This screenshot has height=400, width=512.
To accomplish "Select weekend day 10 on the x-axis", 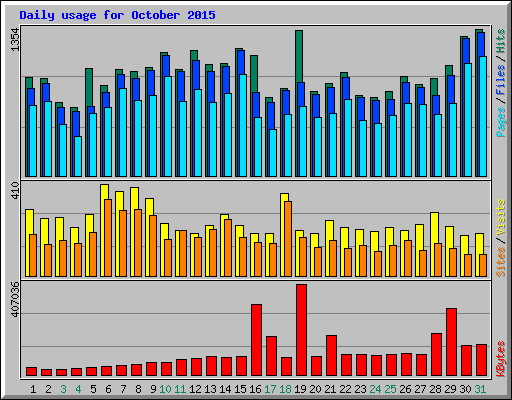I will click(x=165, y=389).
